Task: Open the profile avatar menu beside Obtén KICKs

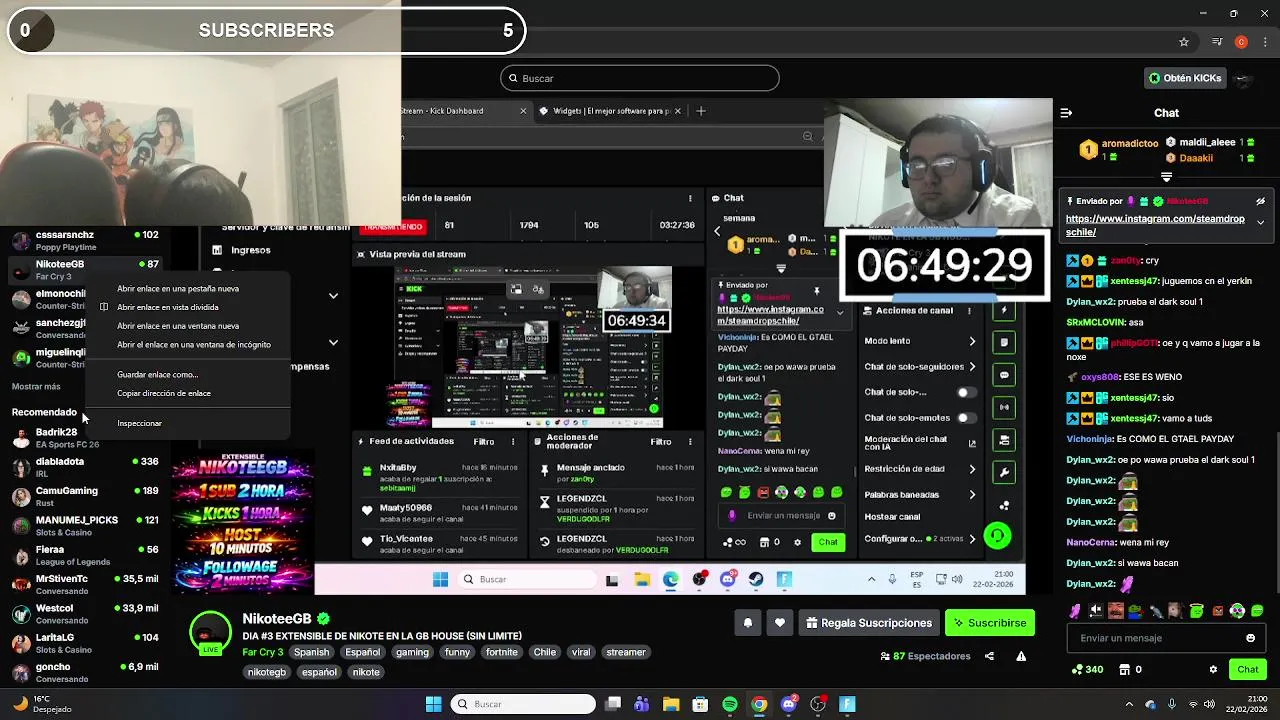Action: click(x=1244, y=78)
